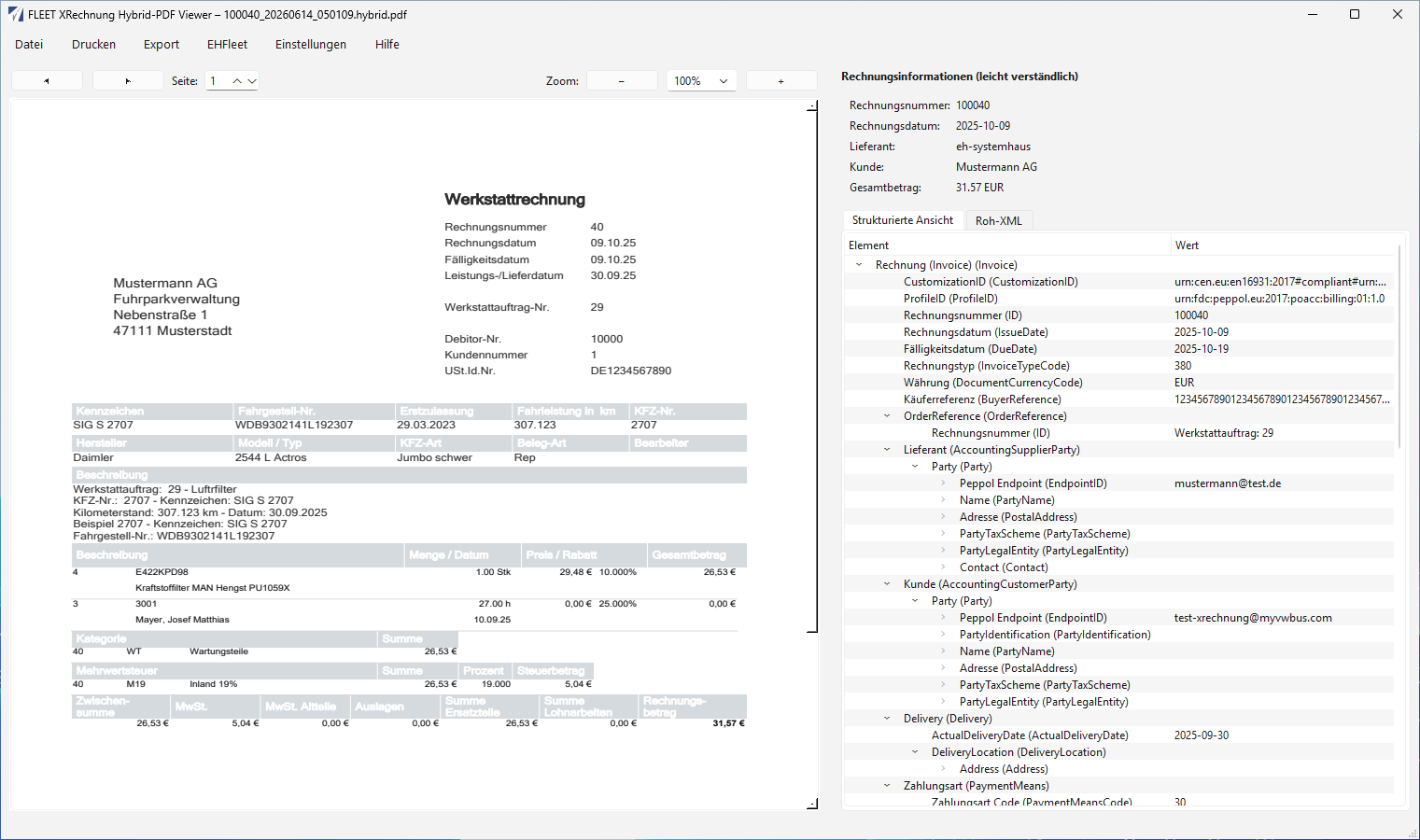
Task: Expand Adresse (PostalAddress) under Lieferant
Action: click(943, 517)
